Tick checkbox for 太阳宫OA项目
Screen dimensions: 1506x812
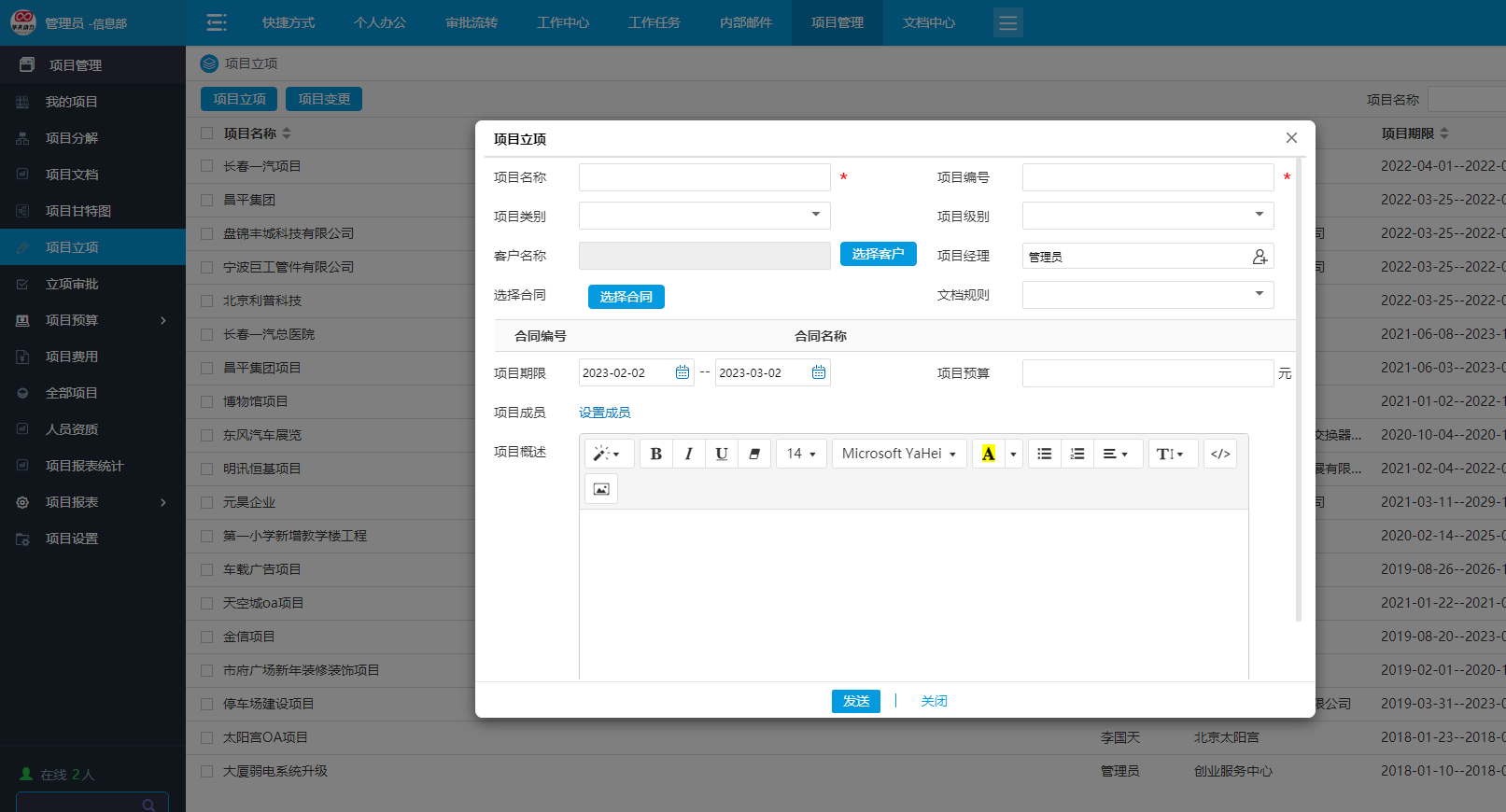coord(207,737)
